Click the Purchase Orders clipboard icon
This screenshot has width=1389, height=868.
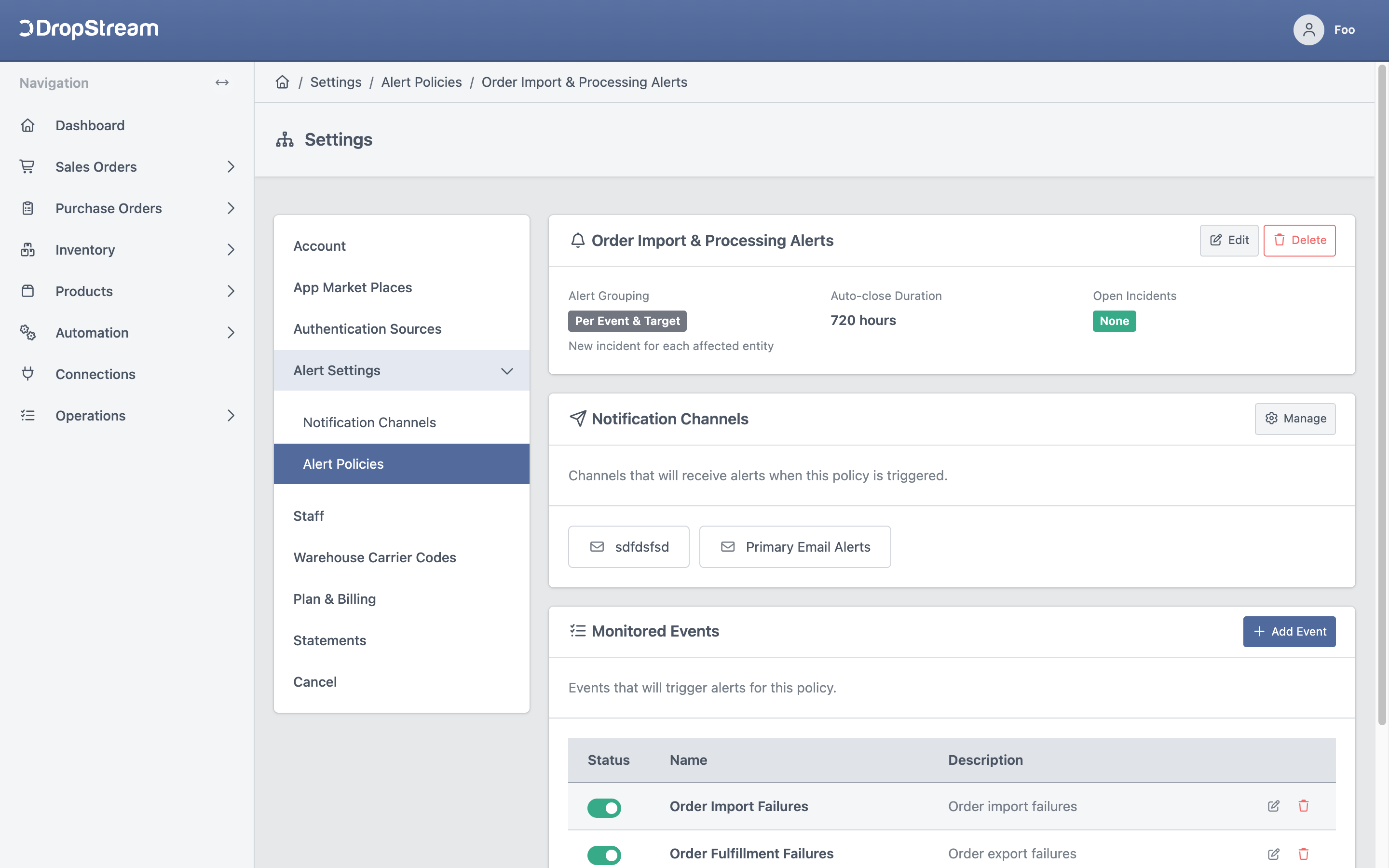coord(27,208)
